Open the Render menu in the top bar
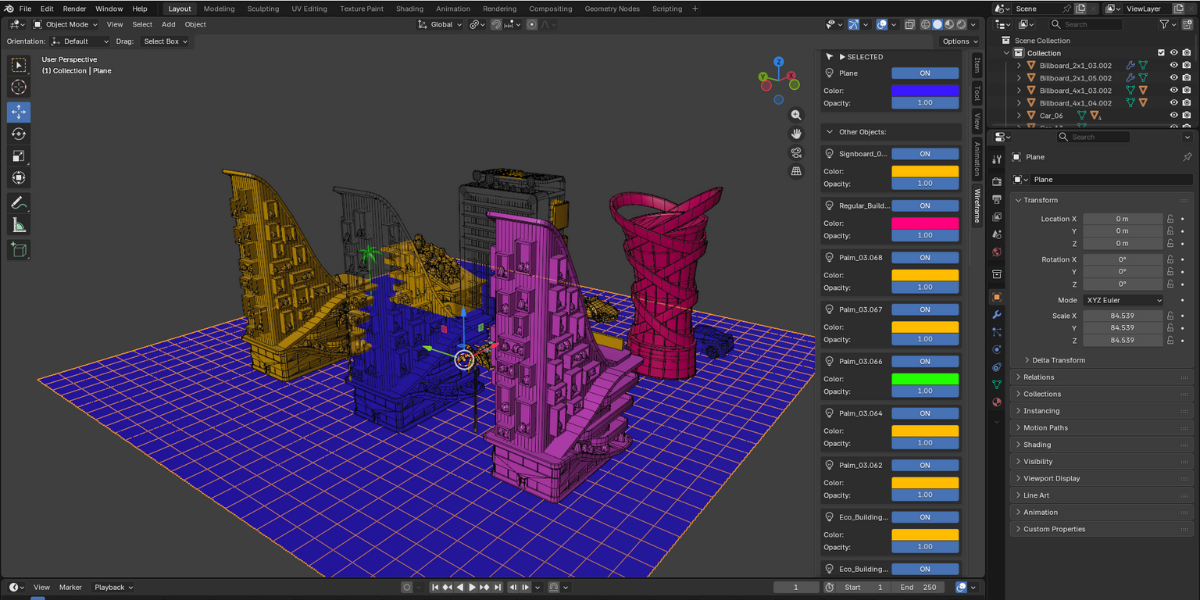This screenshot has width=1200, height=600. 74,8
